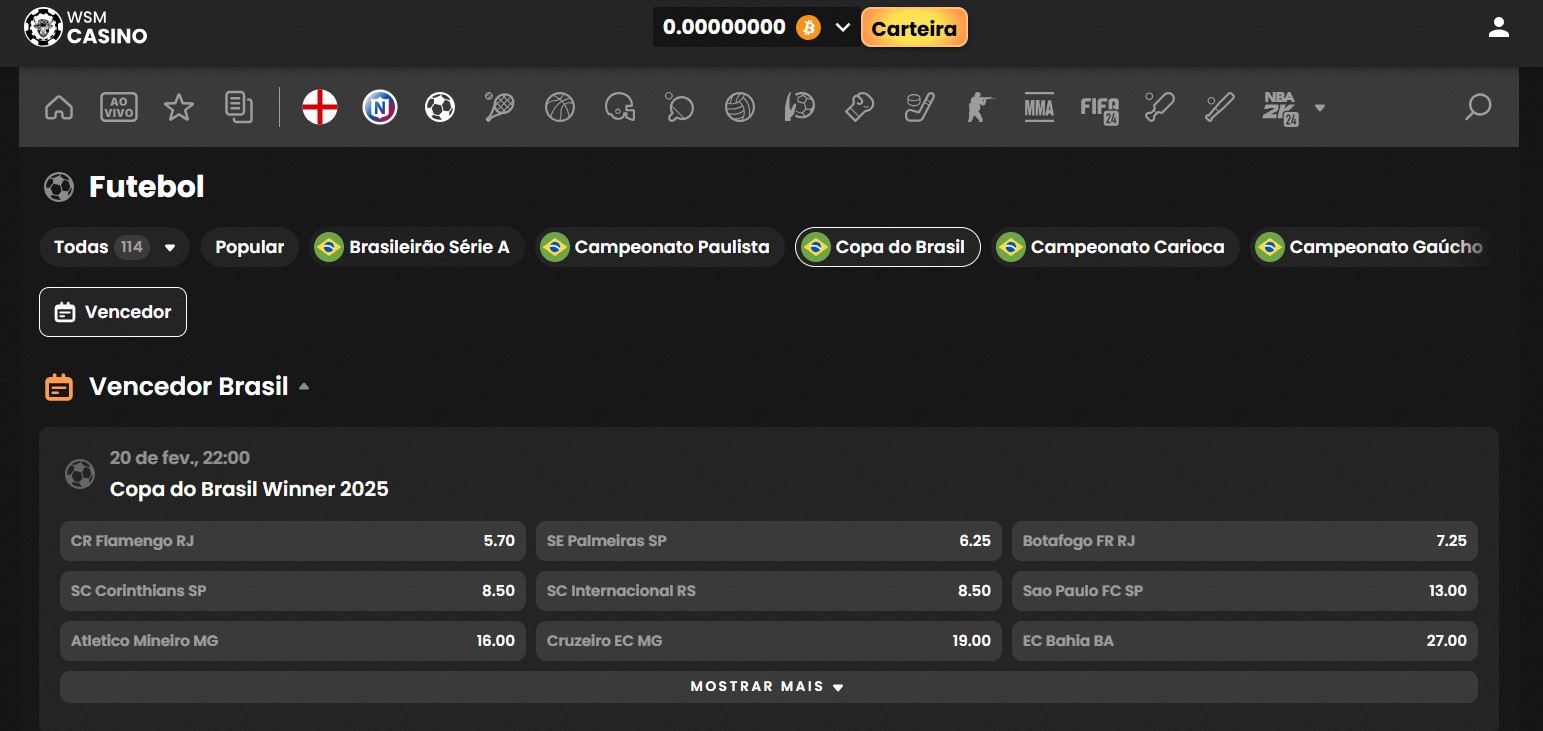This screenshot has height=731, width=1543.
Task: Select the blue N league shortcut icon
Action: coord(380,107)
